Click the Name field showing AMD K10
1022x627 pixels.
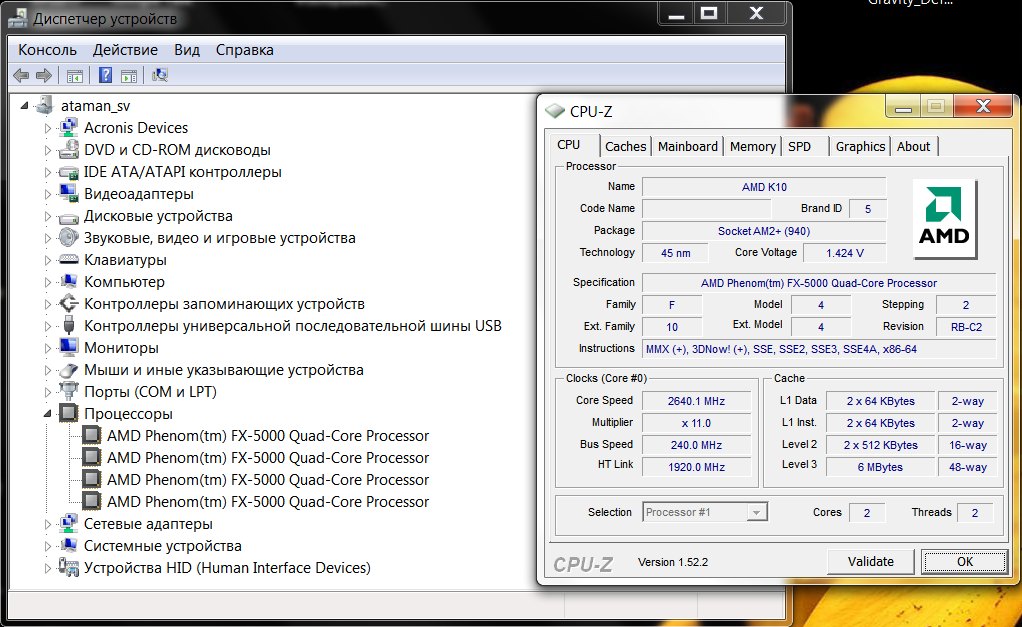tap(764, 187)
